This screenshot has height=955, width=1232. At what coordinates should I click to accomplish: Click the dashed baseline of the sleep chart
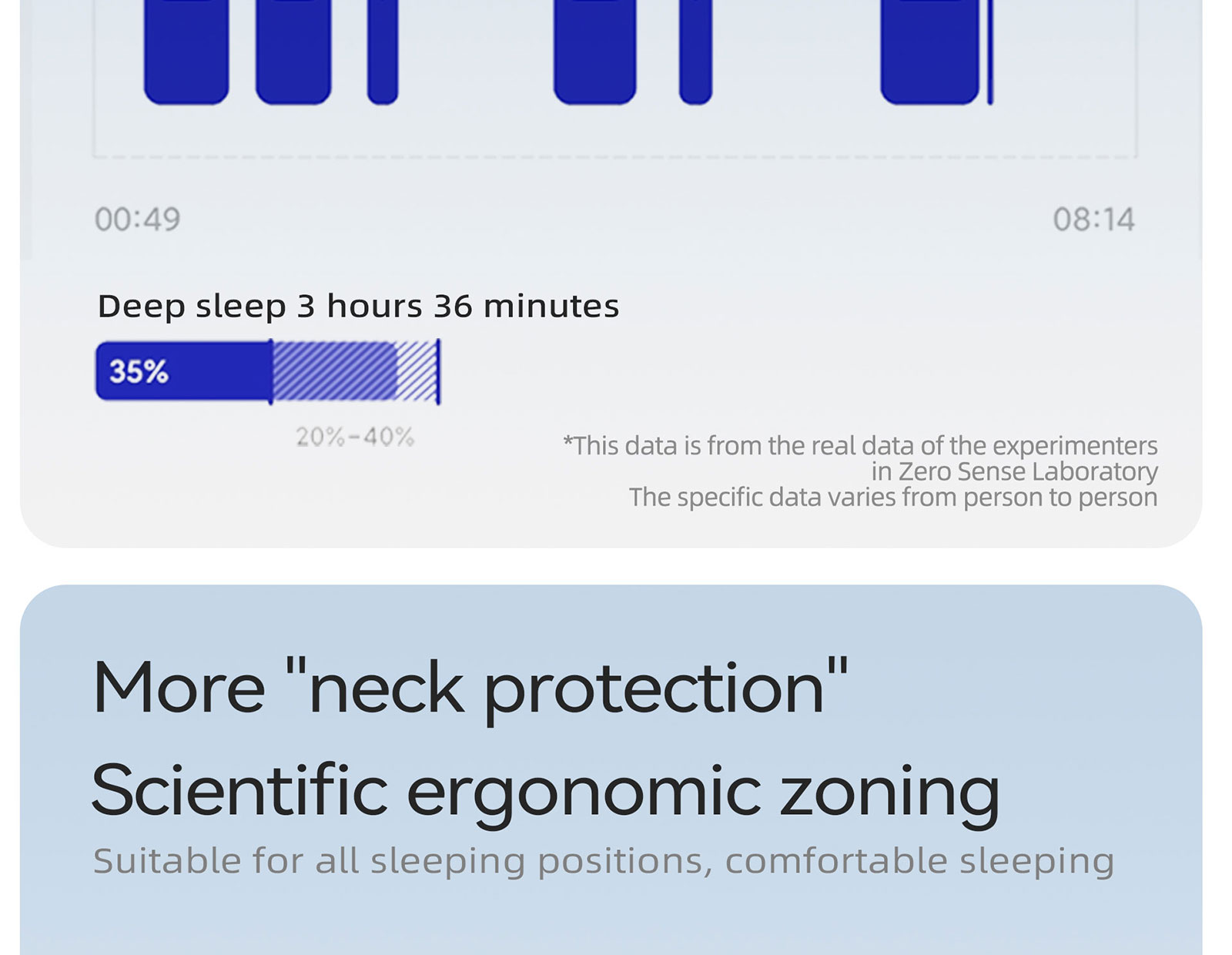pos(614,156)
